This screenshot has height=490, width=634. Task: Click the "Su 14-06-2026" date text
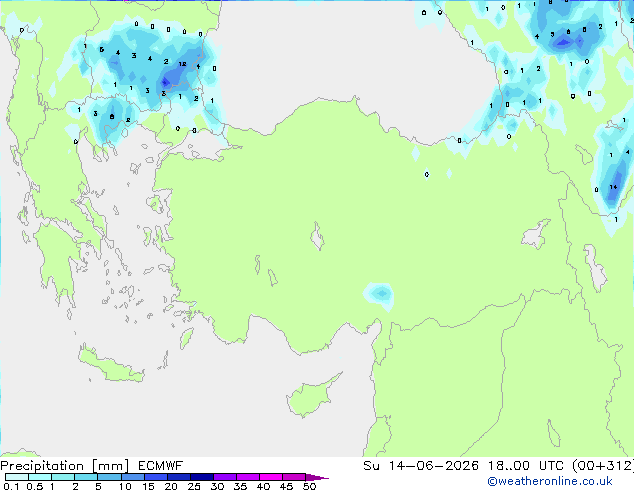pyautogui.click(x=421, y=466)
